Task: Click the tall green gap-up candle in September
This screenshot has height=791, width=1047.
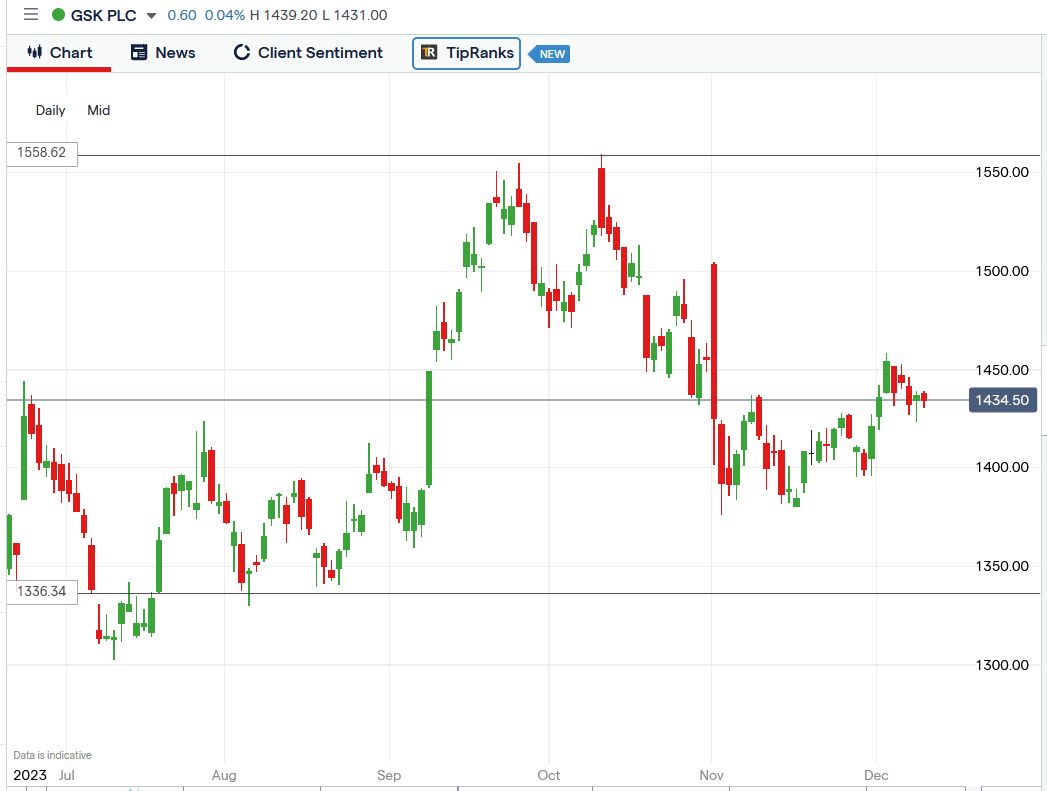Action: (429, 429)
